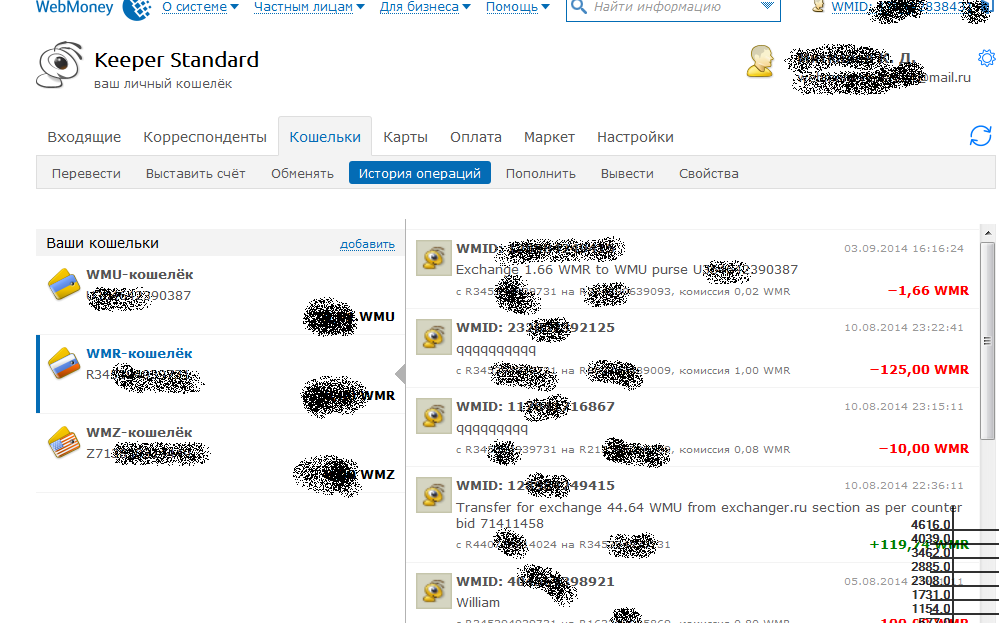Open the 'Настройки' tab
The height and width of the screenshot is (623, 999).
point(635,137)
